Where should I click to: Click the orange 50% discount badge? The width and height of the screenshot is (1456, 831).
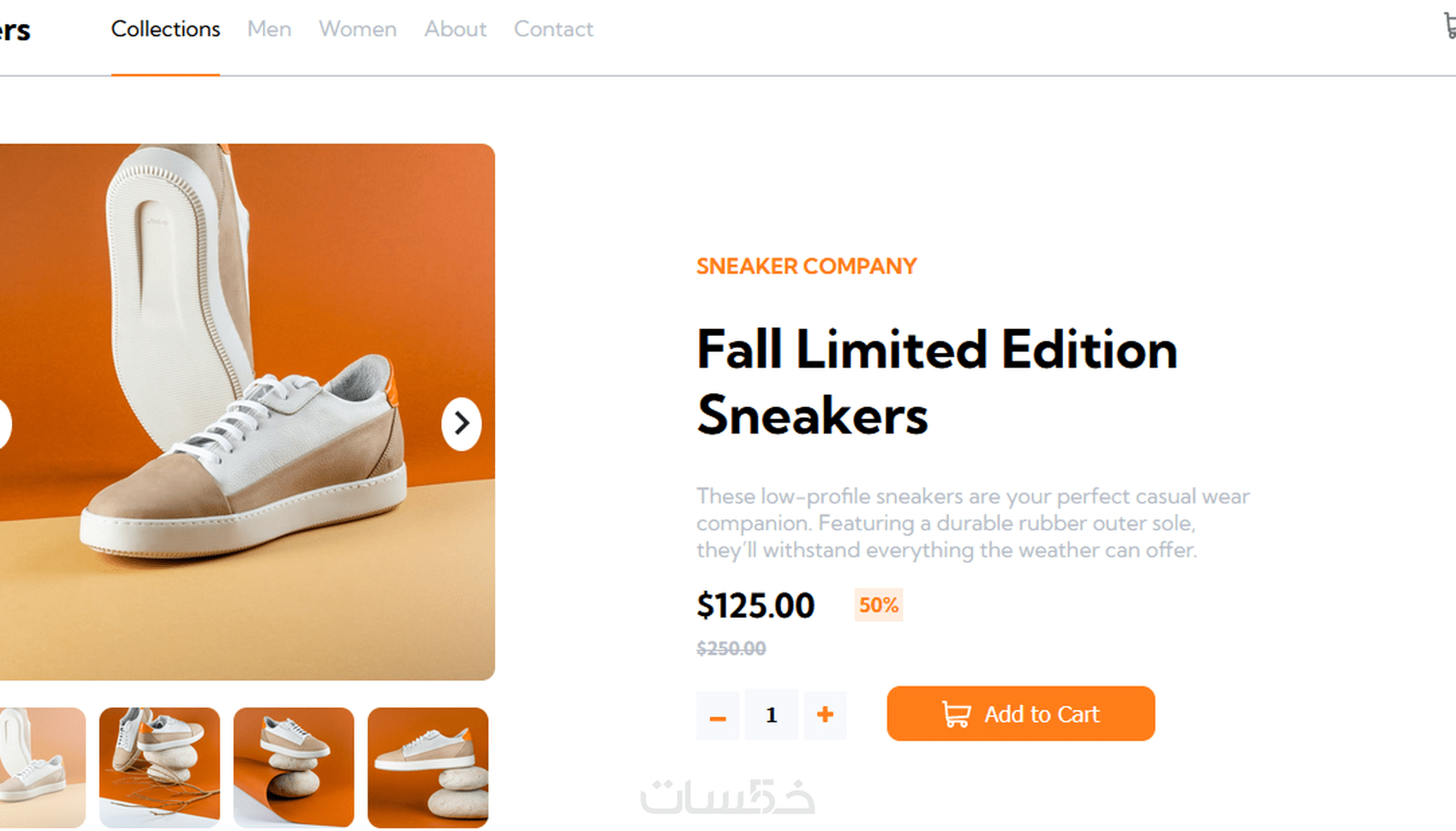[x=878, y=606]
